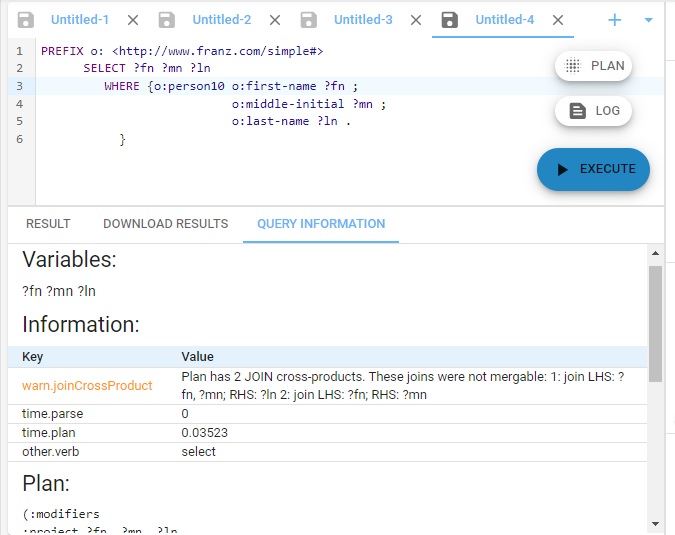The width and height of the screenshot is (675, 535).
Task: Switch to the Untitled-3 tab
Action: pos(363,20)
